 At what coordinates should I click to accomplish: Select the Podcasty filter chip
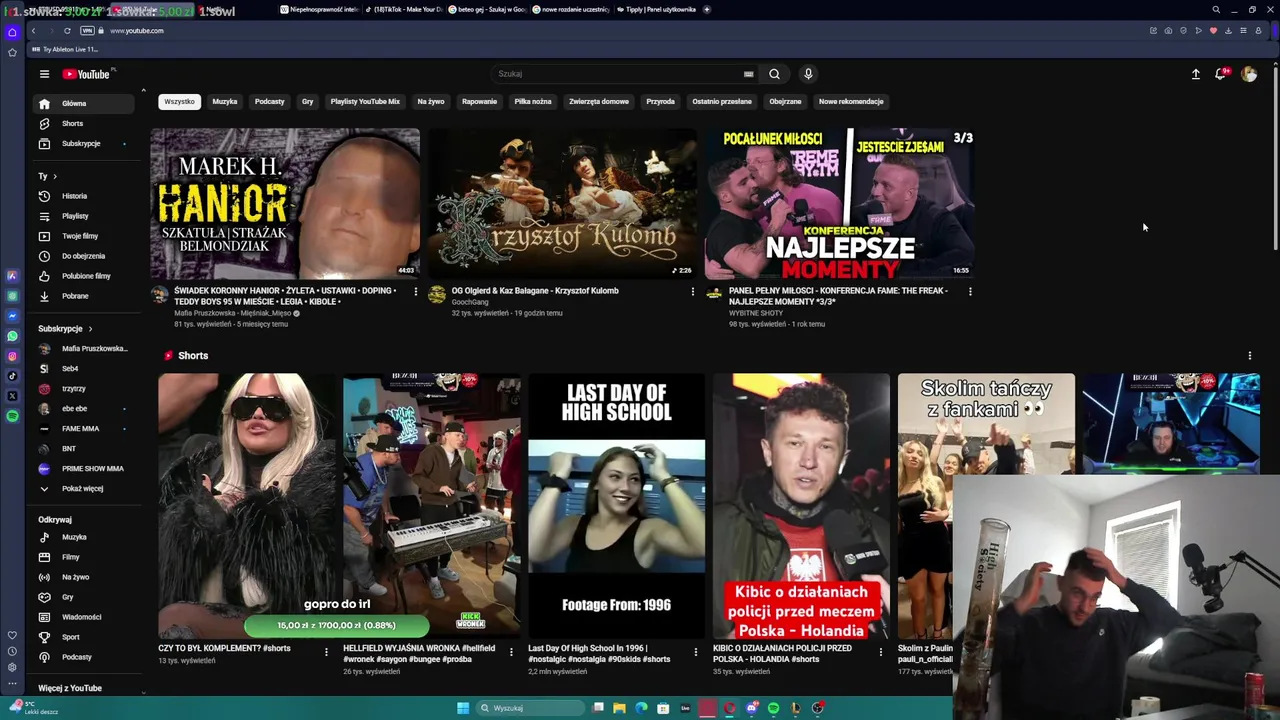click(x=269, y=102)
